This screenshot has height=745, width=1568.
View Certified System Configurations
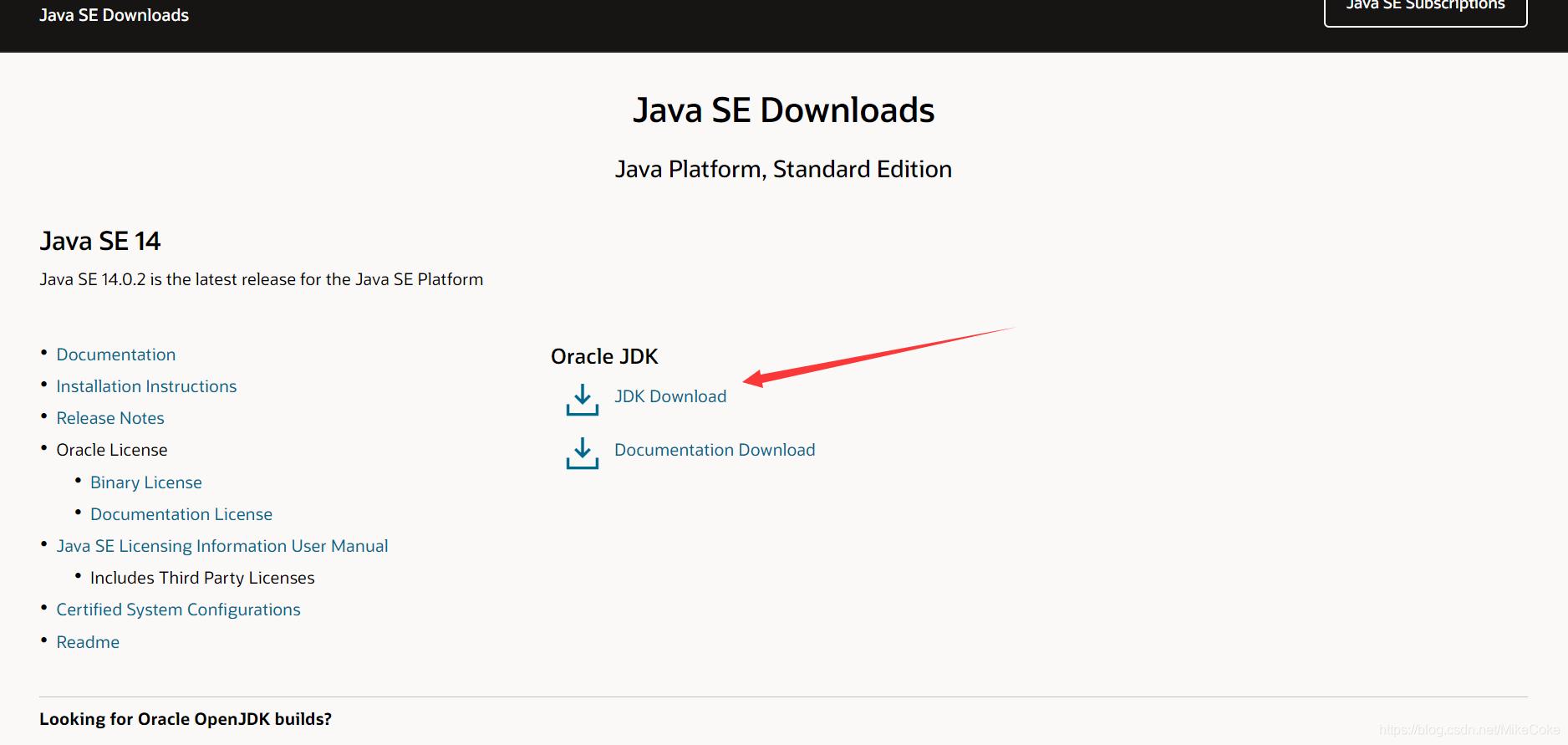pos(178,610)
